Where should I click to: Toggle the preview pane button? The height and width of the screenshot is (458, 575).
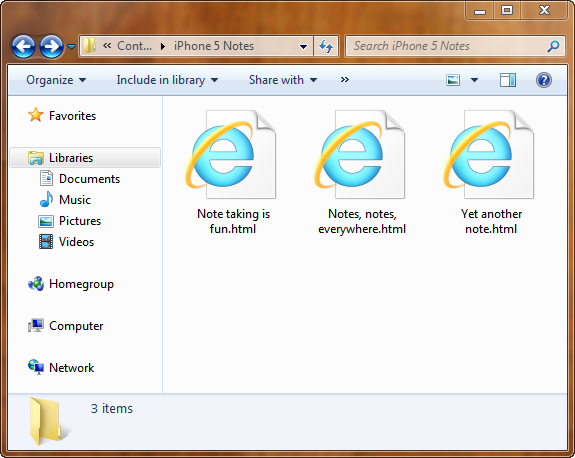508,80
